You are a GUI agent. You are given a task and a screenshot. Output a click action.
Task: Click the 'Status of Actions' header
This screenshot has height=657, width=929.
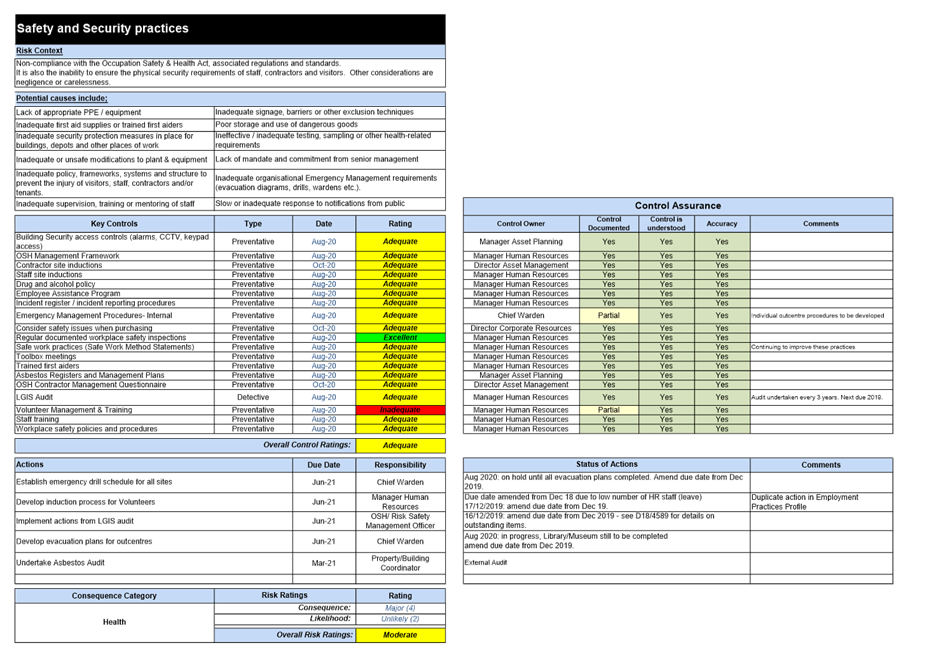tap(607, 464)
